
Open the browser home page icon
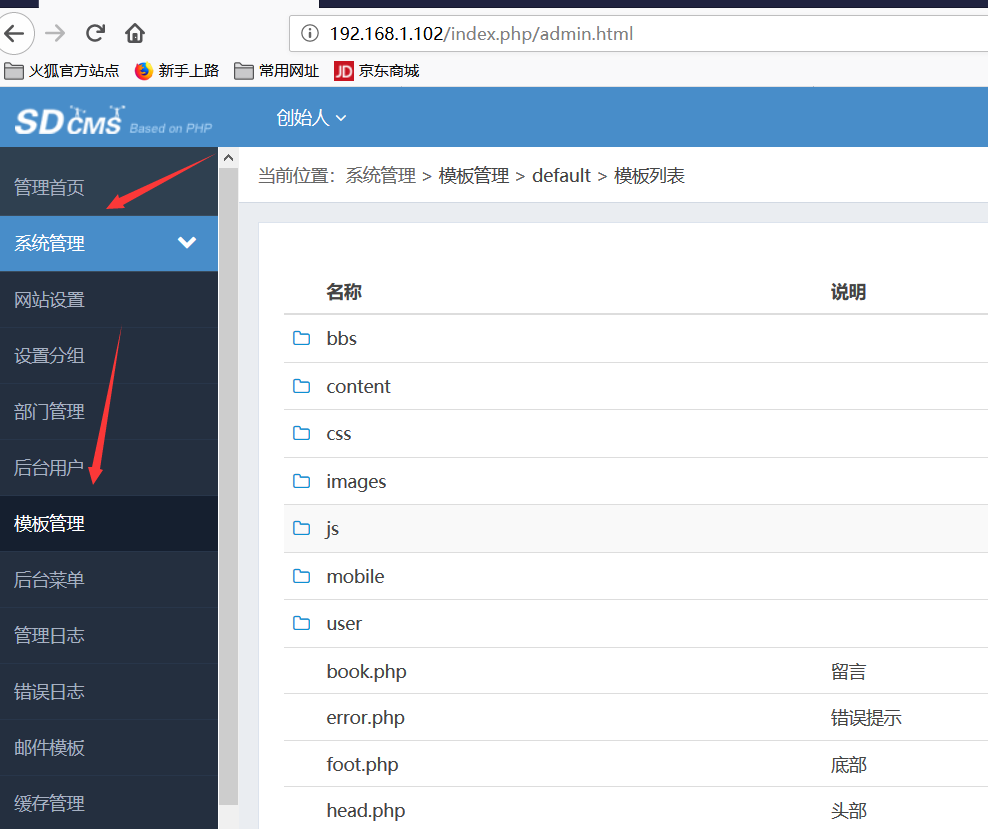(x=135, y=33)
